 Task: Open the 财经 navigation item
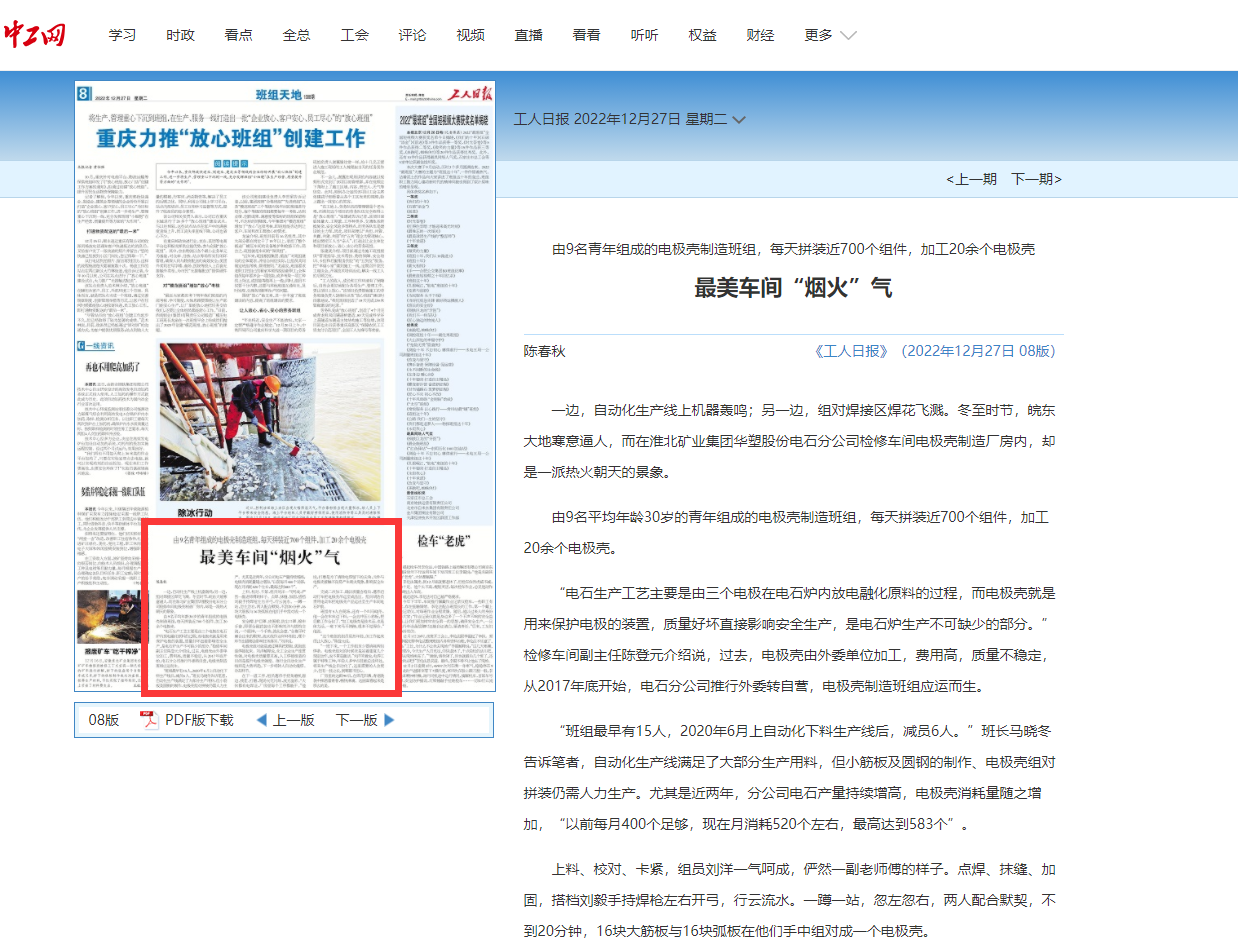point(760,35)
